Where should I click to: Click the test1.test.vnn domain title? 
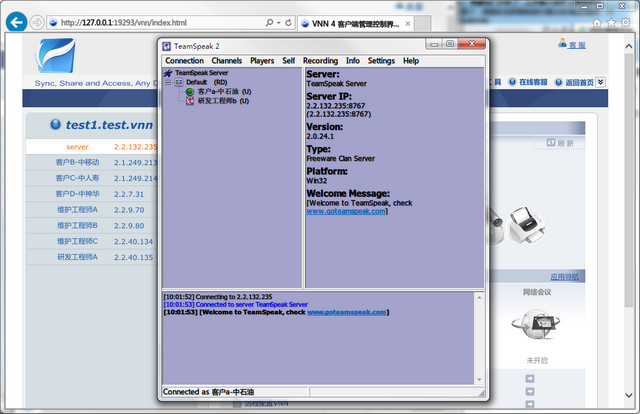coord(109,125)
